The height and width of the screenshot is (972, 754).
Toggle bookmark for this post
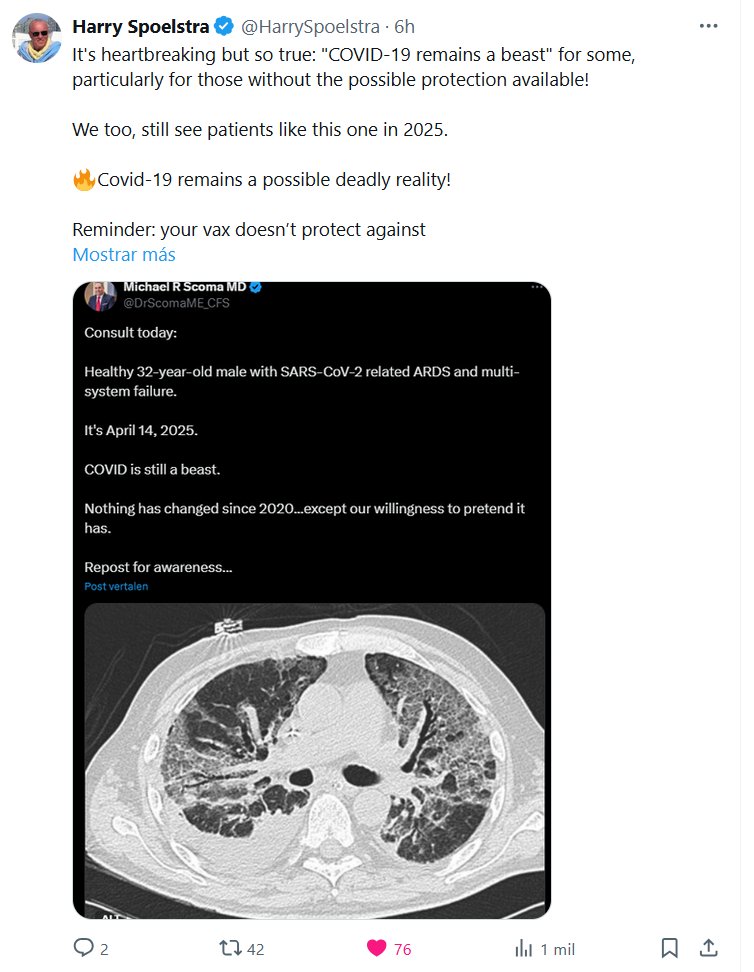click(x=670, y=948)
